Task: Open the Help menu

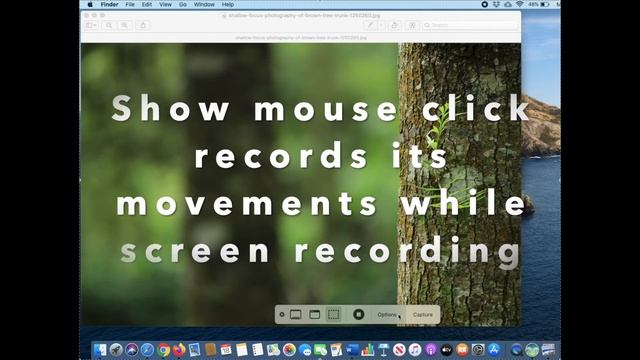Action: pos(227,4)
